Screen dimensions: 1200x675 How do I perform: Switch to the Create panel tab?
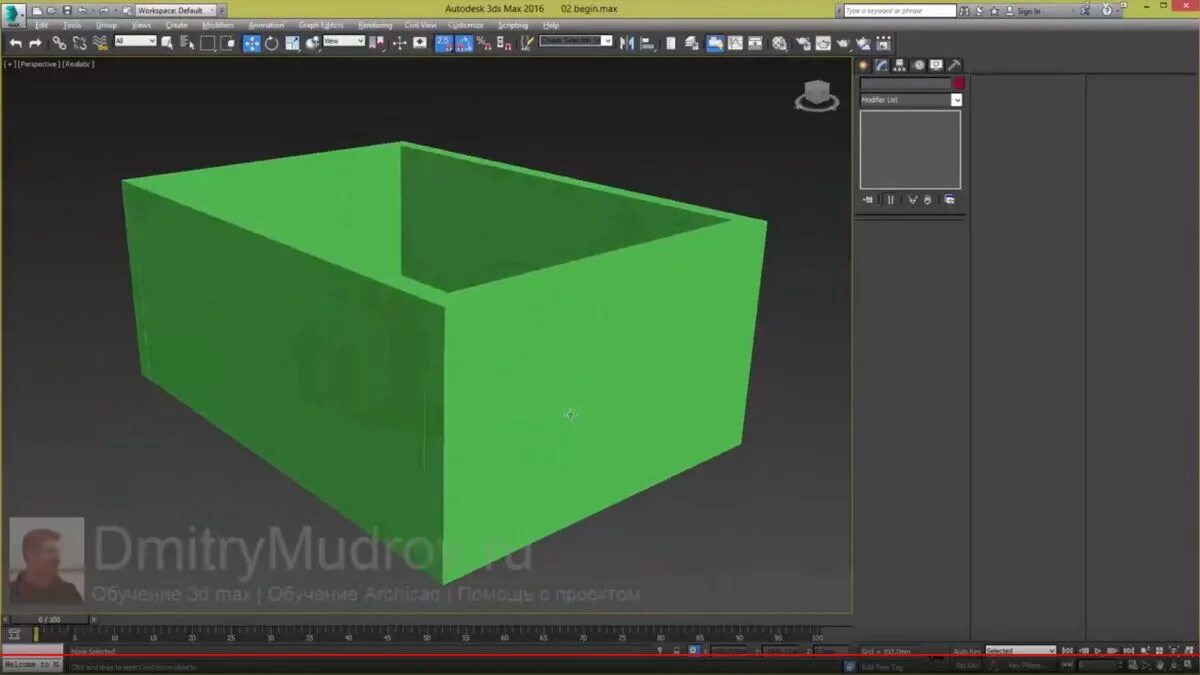[862, 64]
